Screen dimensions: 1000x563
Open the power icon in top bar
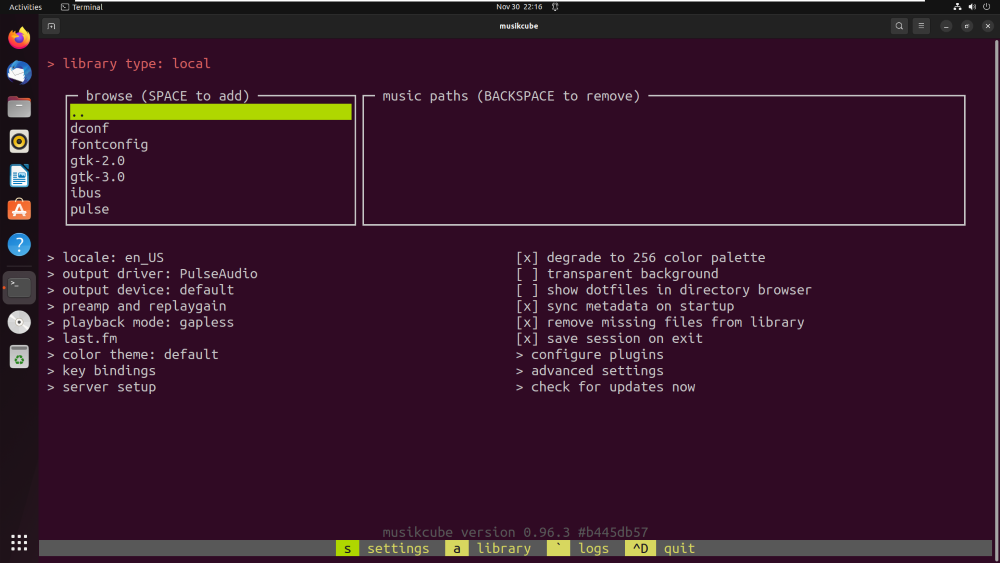coord(987,7)
